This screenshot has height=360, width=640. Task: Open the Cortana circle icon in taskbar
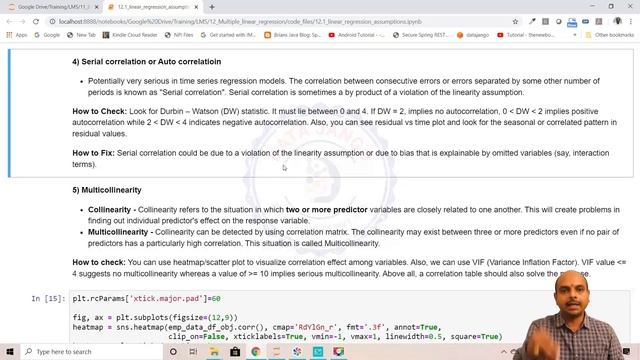173,352
